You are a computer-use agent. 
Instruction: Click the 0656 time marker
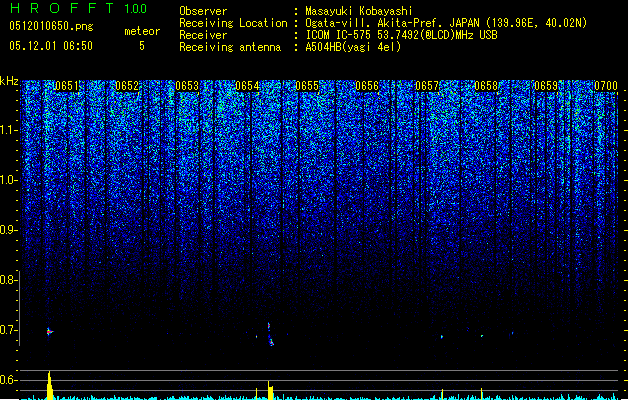[x=367, y=86]
